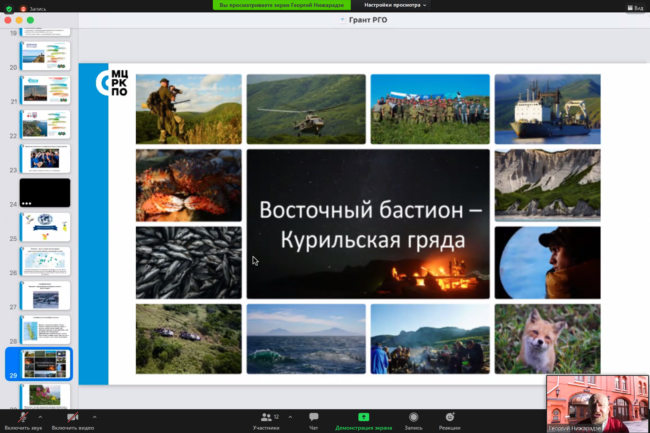This screenshot has height=433, width=650.
Task: Open the video options arrow beside camera
Action: point(95,417)
